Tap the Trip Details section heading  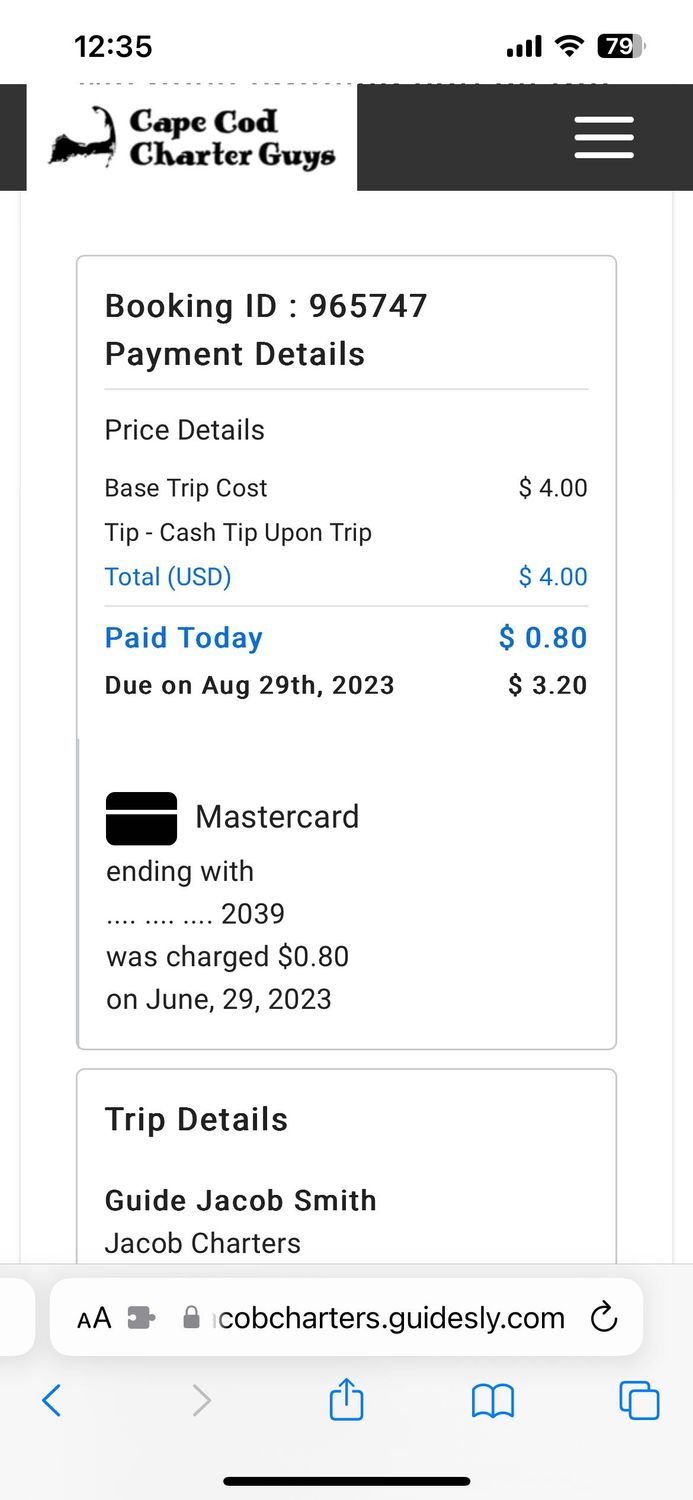[x=196, y=1120]
